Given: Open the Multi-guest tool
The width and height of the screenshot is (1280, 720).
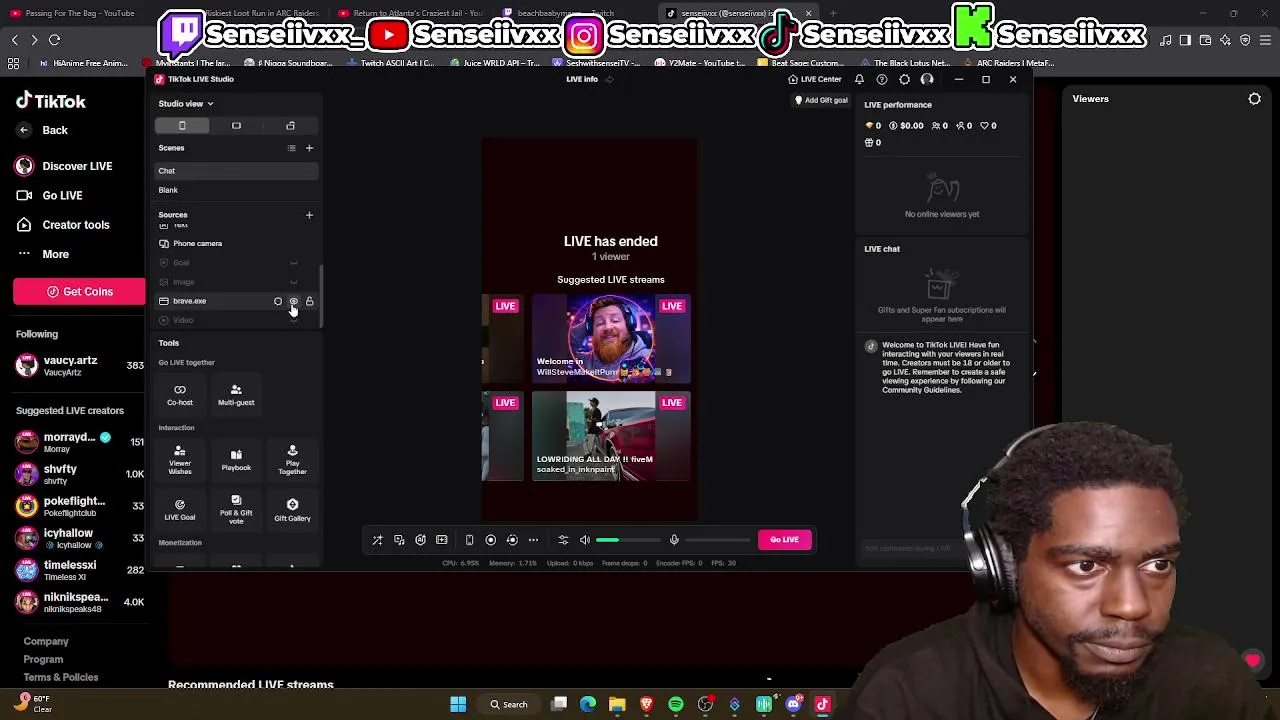Looking at the screenshot, I should tap(236, 395).
